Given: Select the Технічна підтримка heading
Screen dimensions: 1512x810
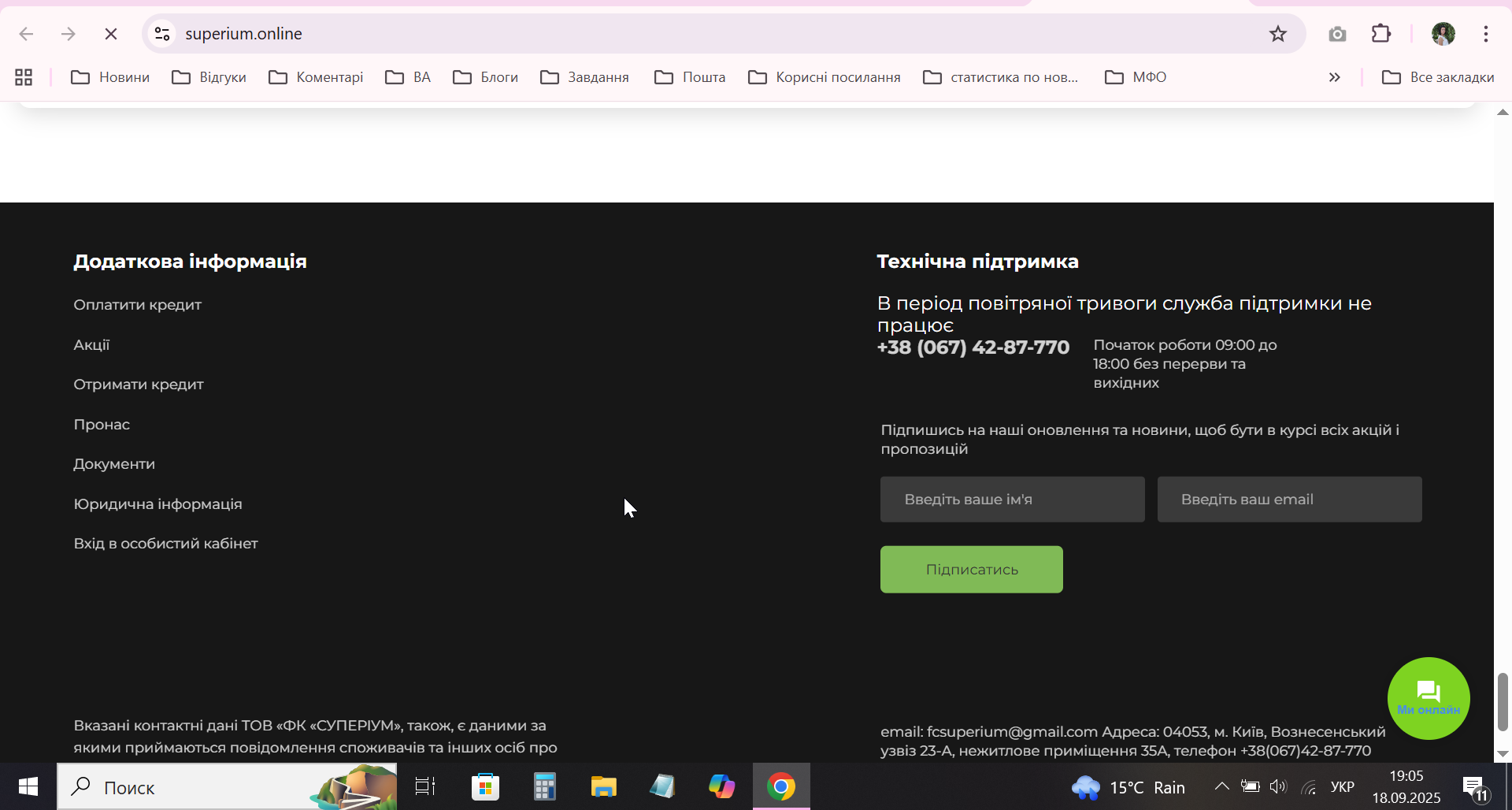Looking at the screenshot, I should coord(977,262).
